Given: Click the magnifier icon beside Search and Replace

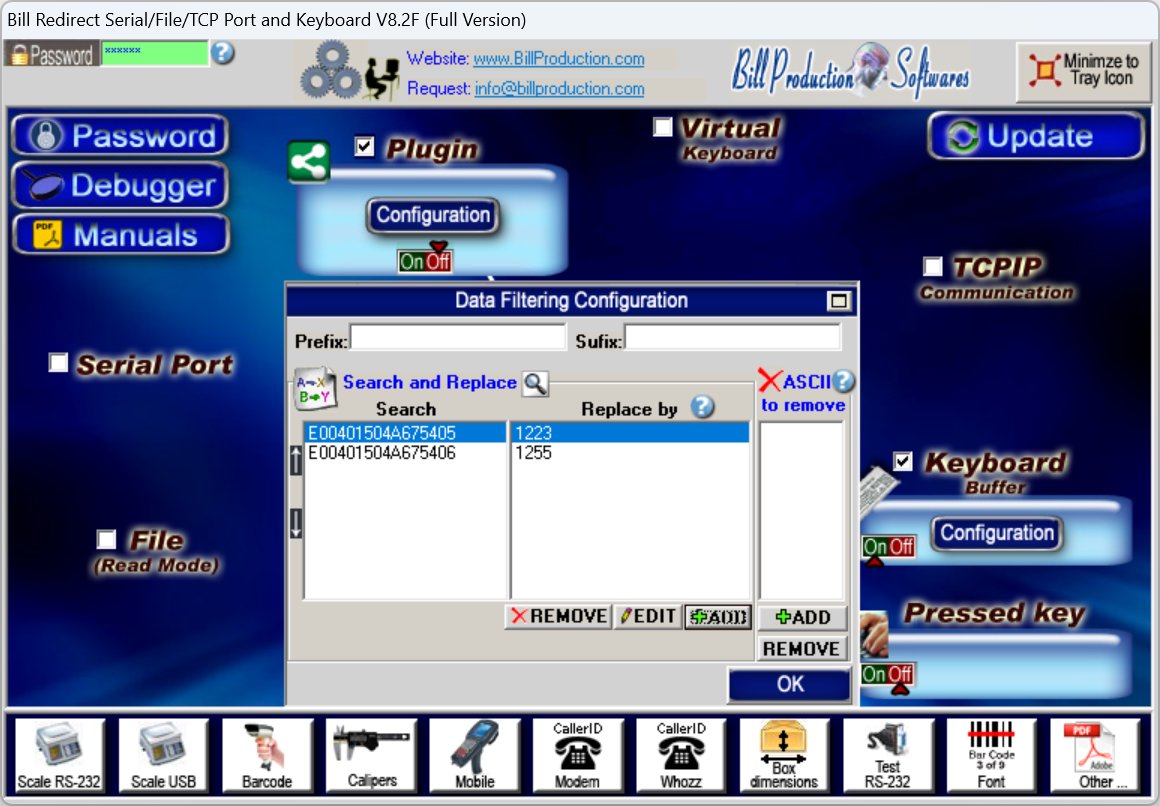Looking at the screenshot, I should [535, 383].
